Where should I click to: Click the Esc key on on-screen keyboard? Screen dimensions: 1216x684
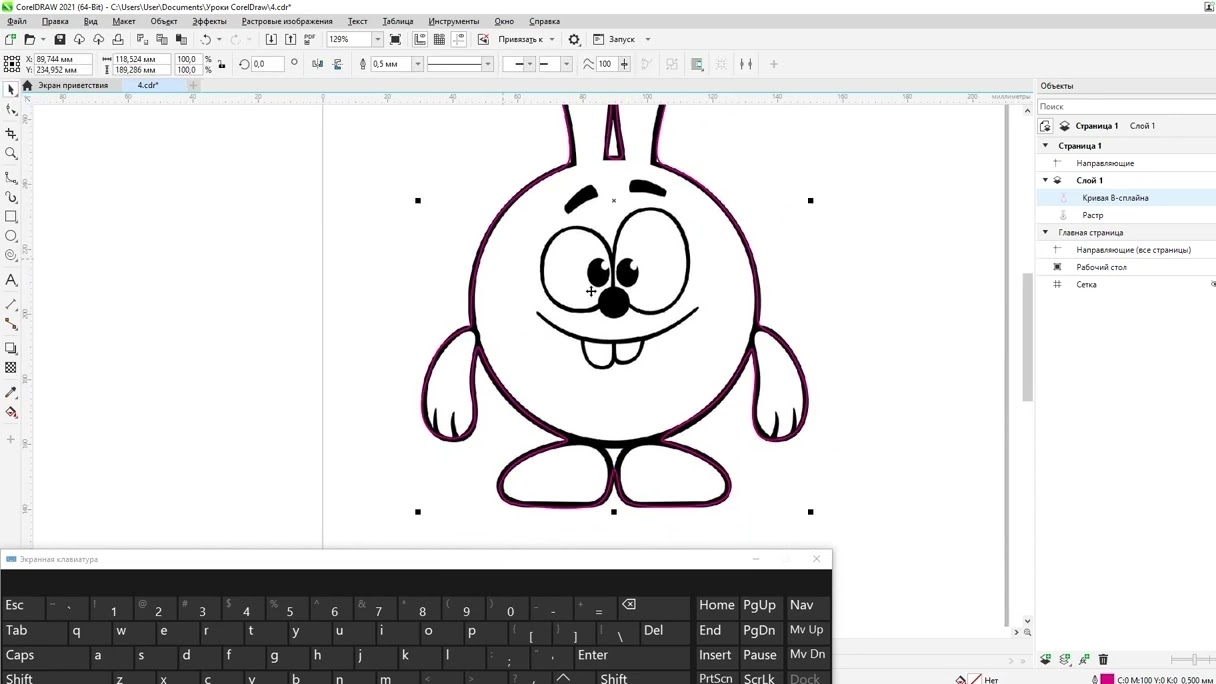(x=20, y=605)
